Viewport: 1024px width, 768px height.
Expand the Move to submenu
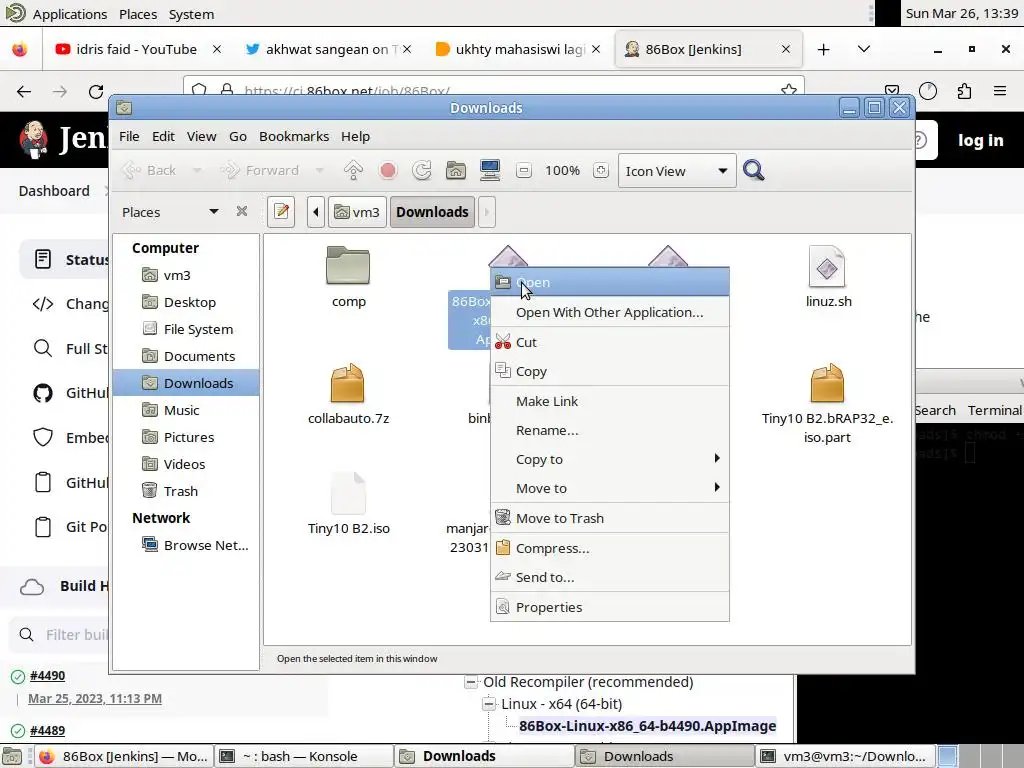pyautogui.click(x=609, y=488)
